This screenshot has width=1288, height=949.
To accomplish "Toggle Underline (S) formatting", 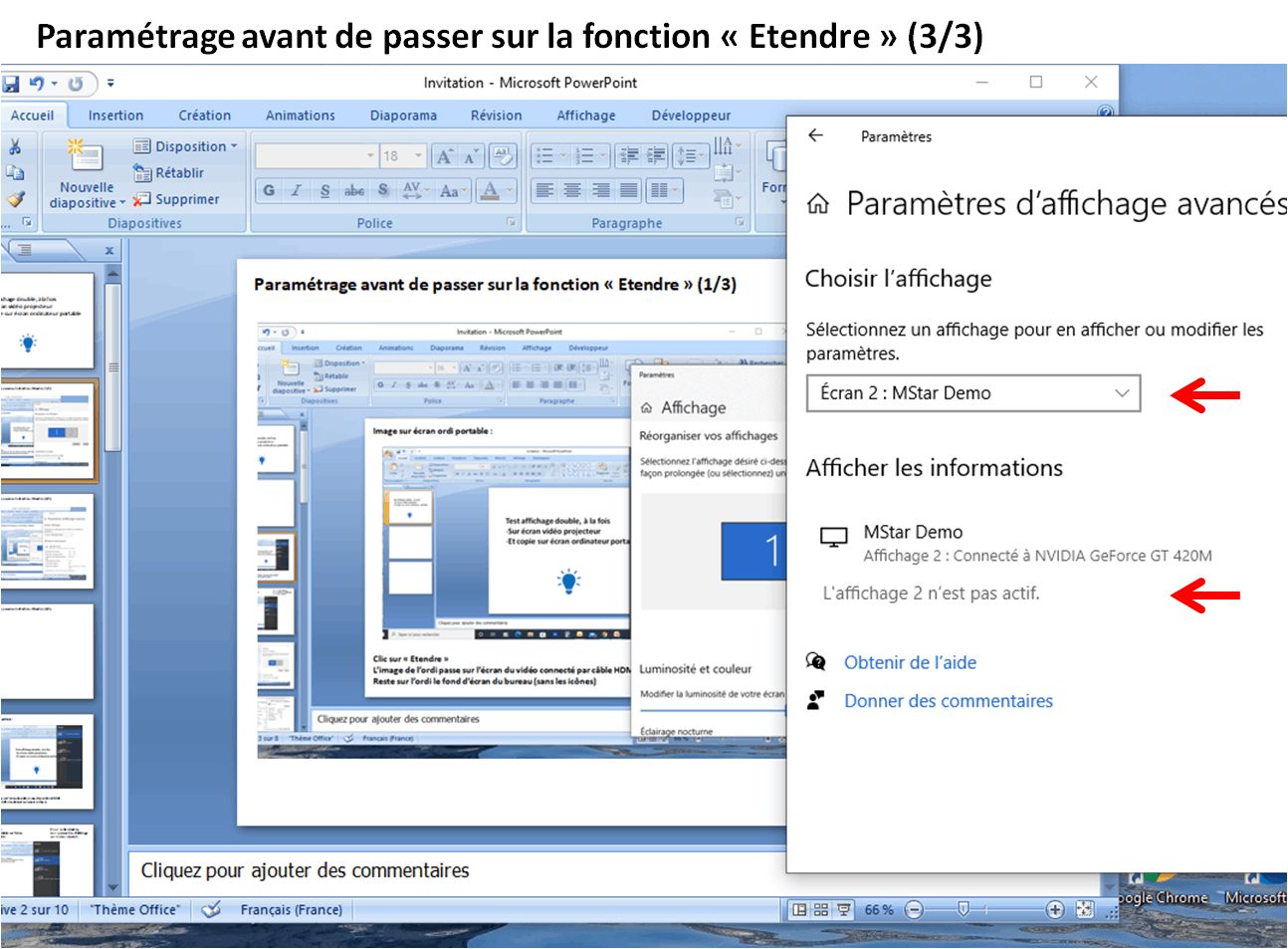I will [324, 190].
